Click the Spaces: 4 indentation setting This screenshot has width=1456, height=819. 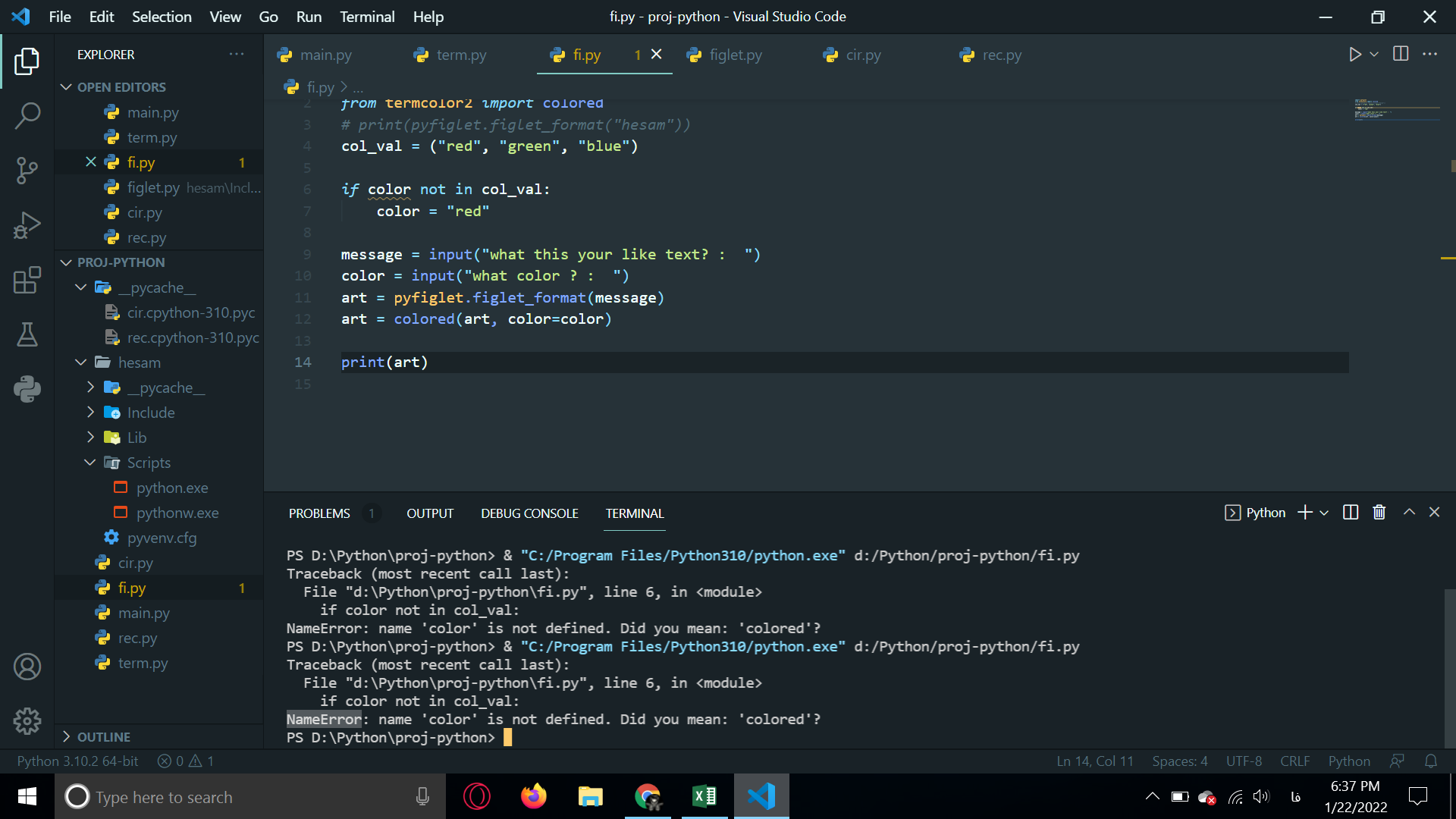[1179, 761]
